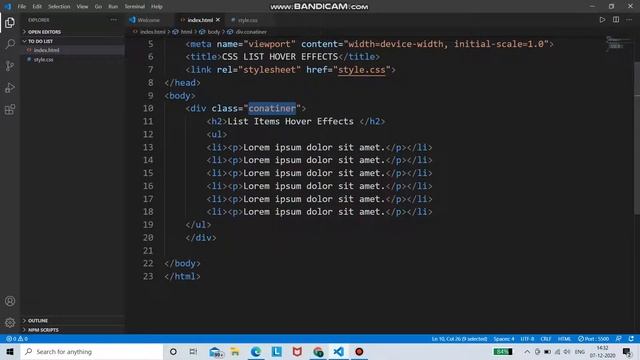Screen dimensions: 640x360
Task: Click div.conatiner in the breadcrumb
Action: tap(251, 31)
